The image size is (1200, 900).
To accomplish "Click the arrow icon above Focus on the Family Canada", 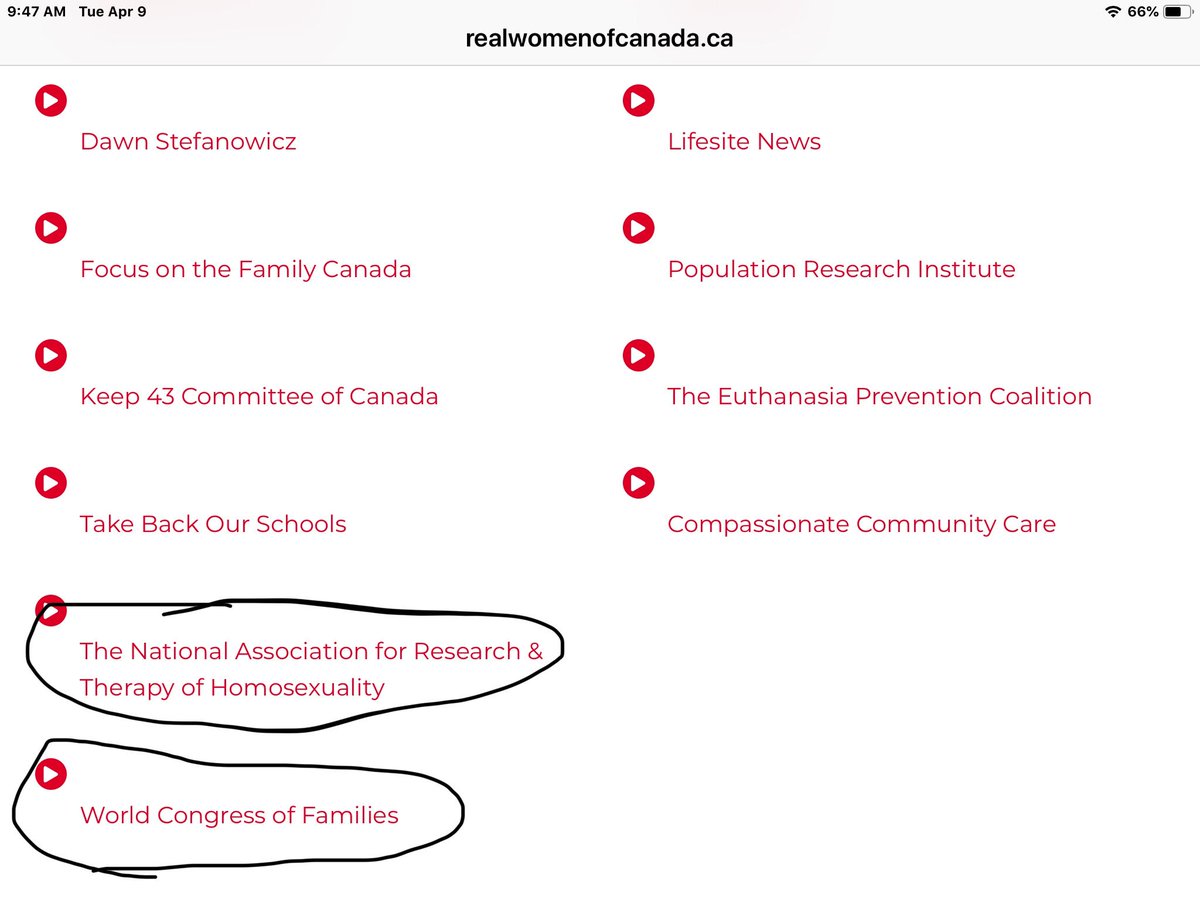I will pos(51,228).
